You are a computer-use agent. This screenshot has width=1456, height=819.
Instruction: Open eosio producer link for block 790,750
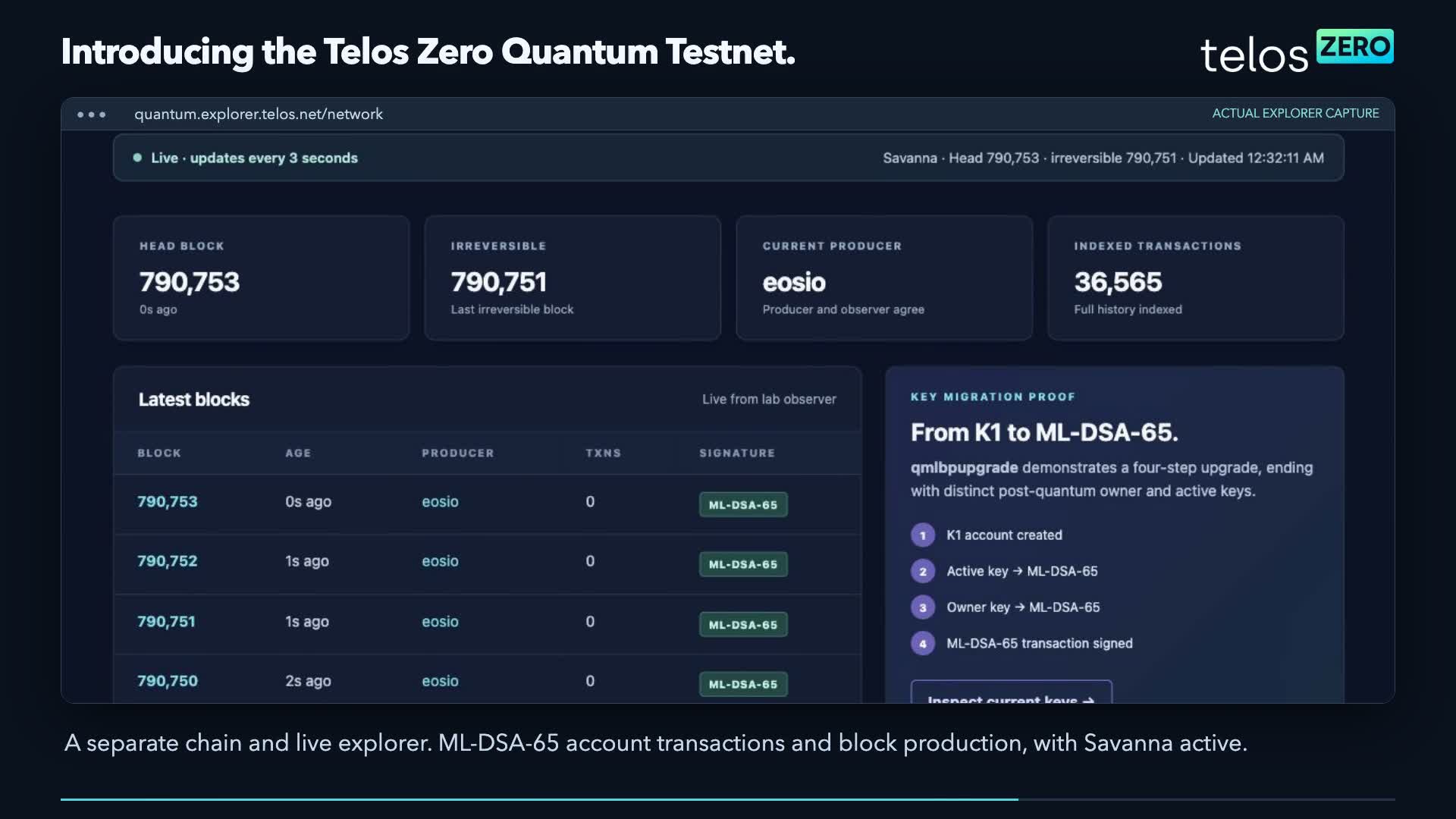point(440,681)
